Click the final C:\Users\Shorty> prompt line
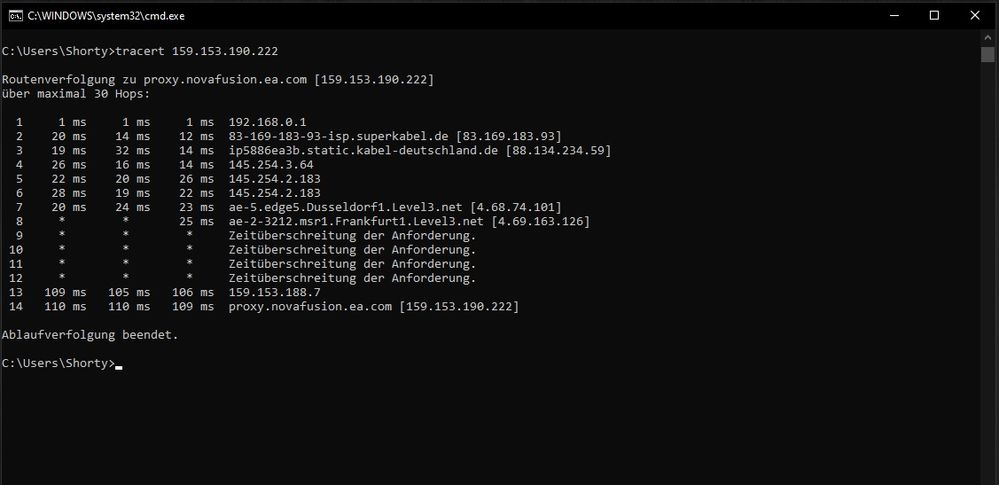Image resolution: width=999 pixels, height=485 pixels. pos(58,363)
